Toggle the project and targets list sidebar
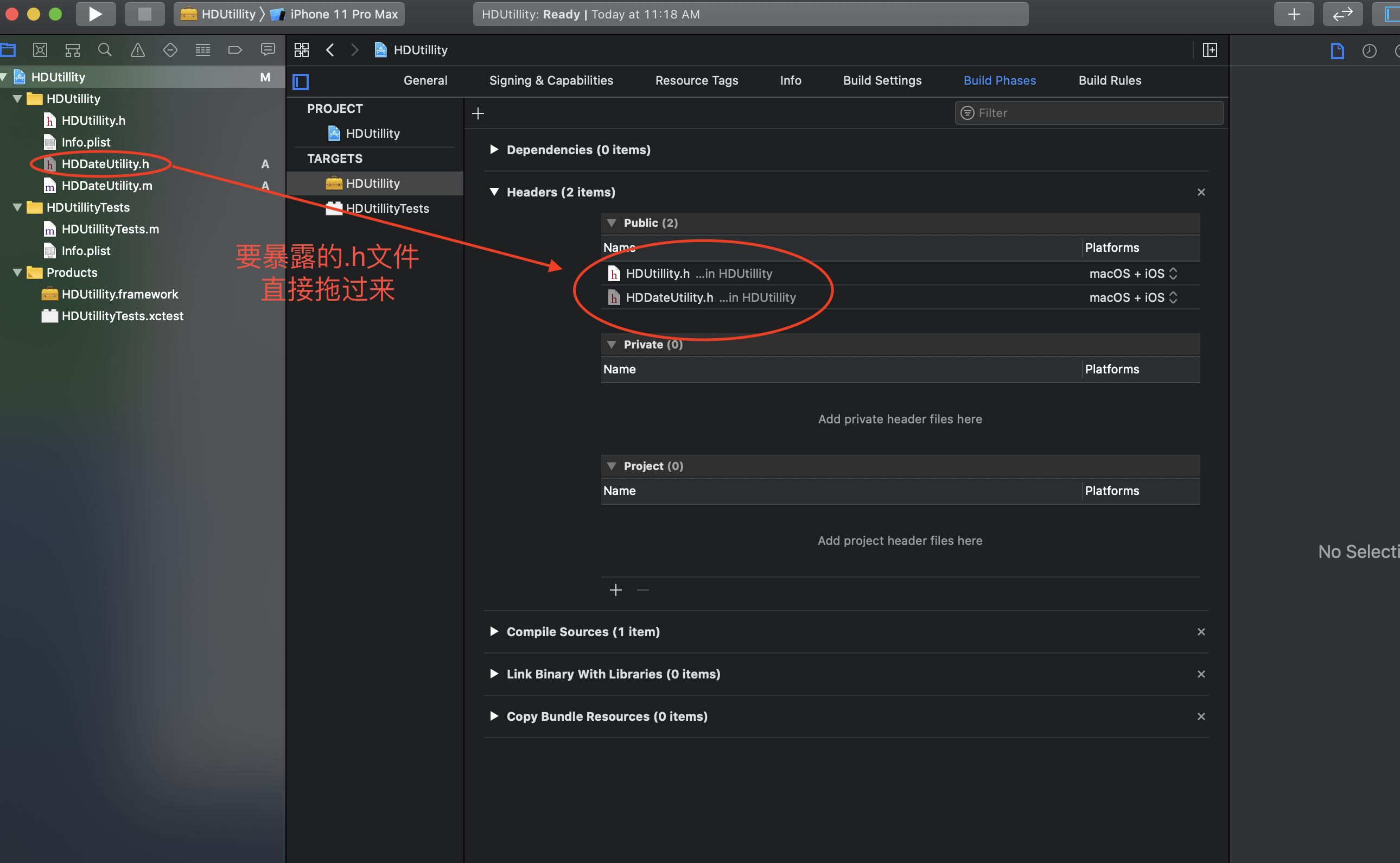The image size is (1400, 863). tap(301, 81)
